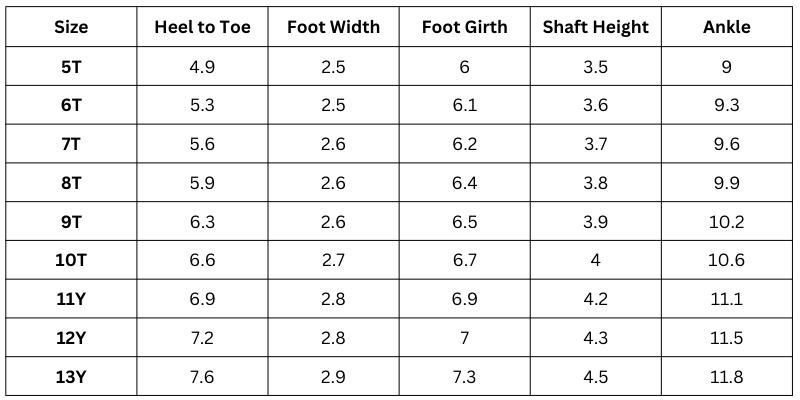Click the 5T size row label

click(x=71, y=67)
